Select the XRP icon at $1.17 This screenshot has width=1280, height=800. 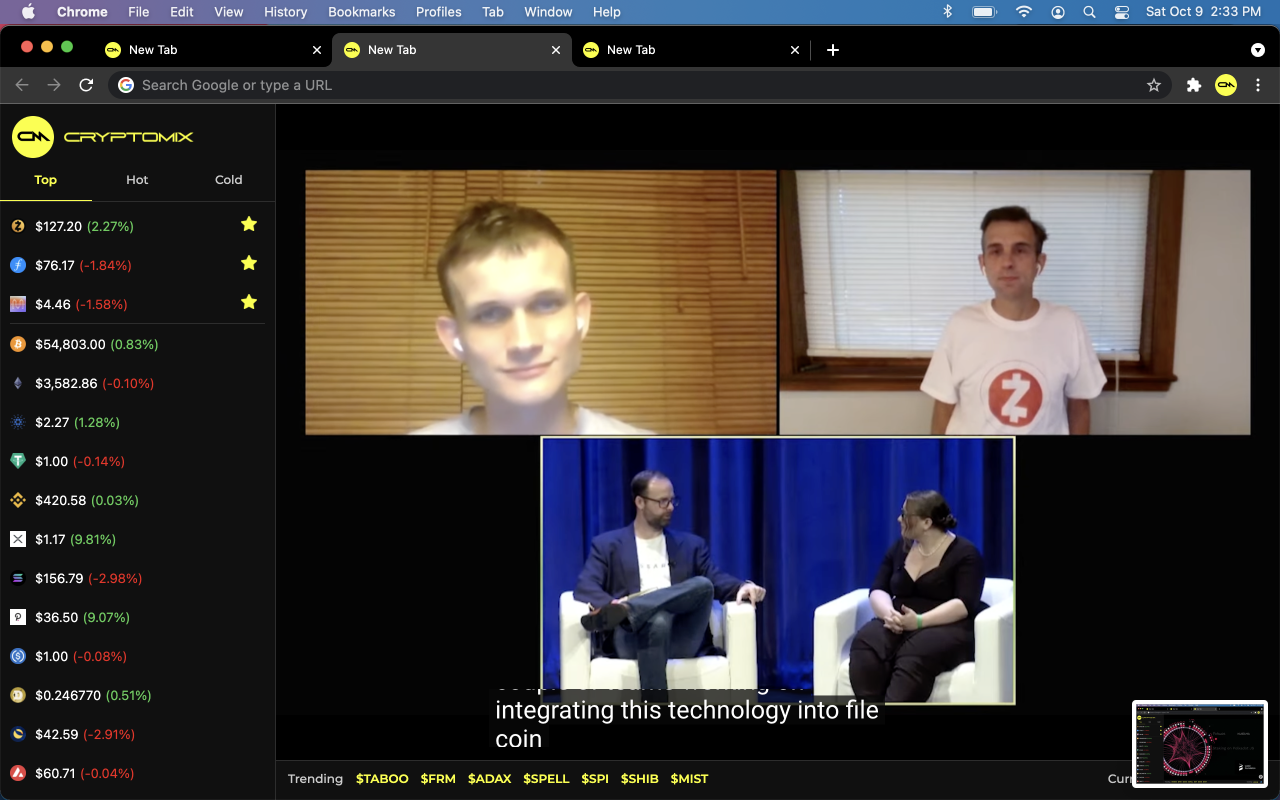click(18, 539)
